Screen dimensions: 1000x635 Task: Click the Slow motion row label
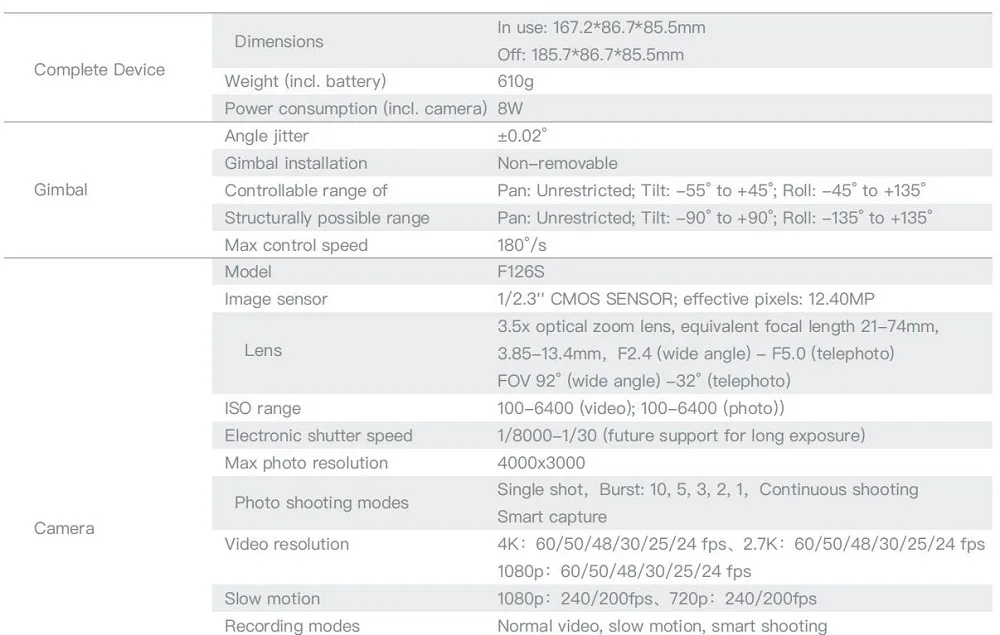[x=272, y=598]
